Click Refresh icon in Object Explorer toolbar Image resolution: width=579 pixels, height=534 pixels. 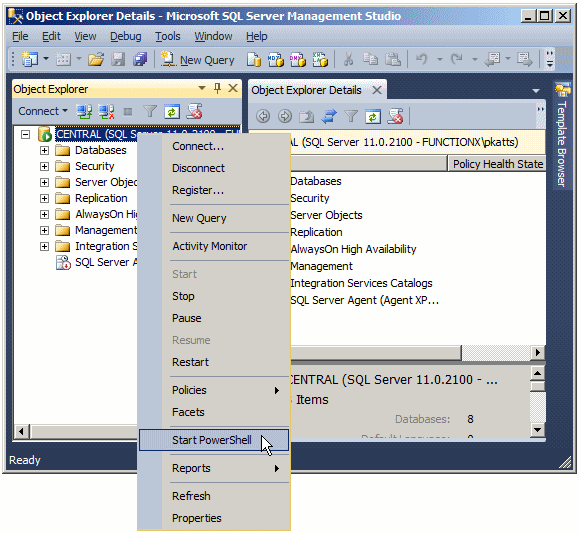pos(172,111)
